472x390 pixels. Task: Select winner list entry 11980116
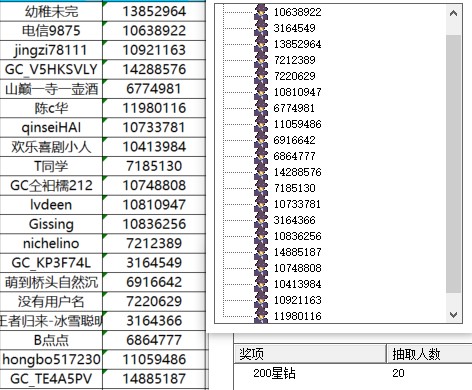click(x=298, y=316)
